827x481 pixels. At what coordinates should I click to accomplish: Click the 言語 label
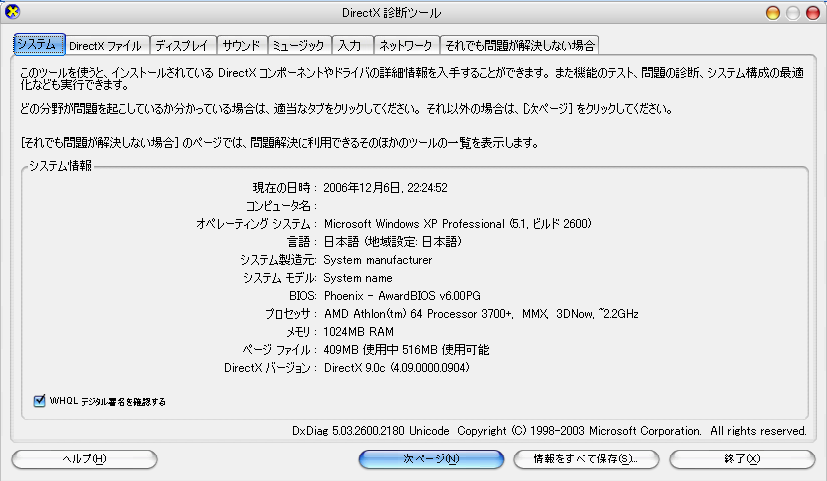tap(302, 242)
